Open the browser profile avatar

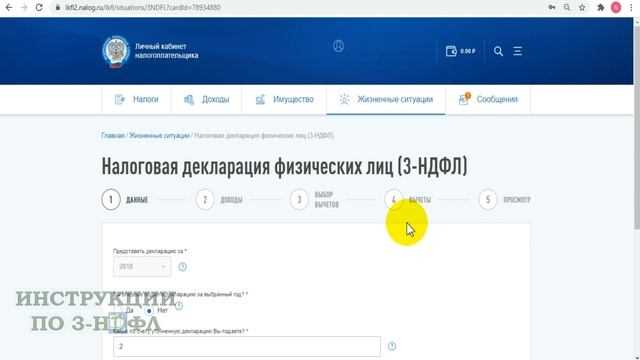click(x=616, y=7)
